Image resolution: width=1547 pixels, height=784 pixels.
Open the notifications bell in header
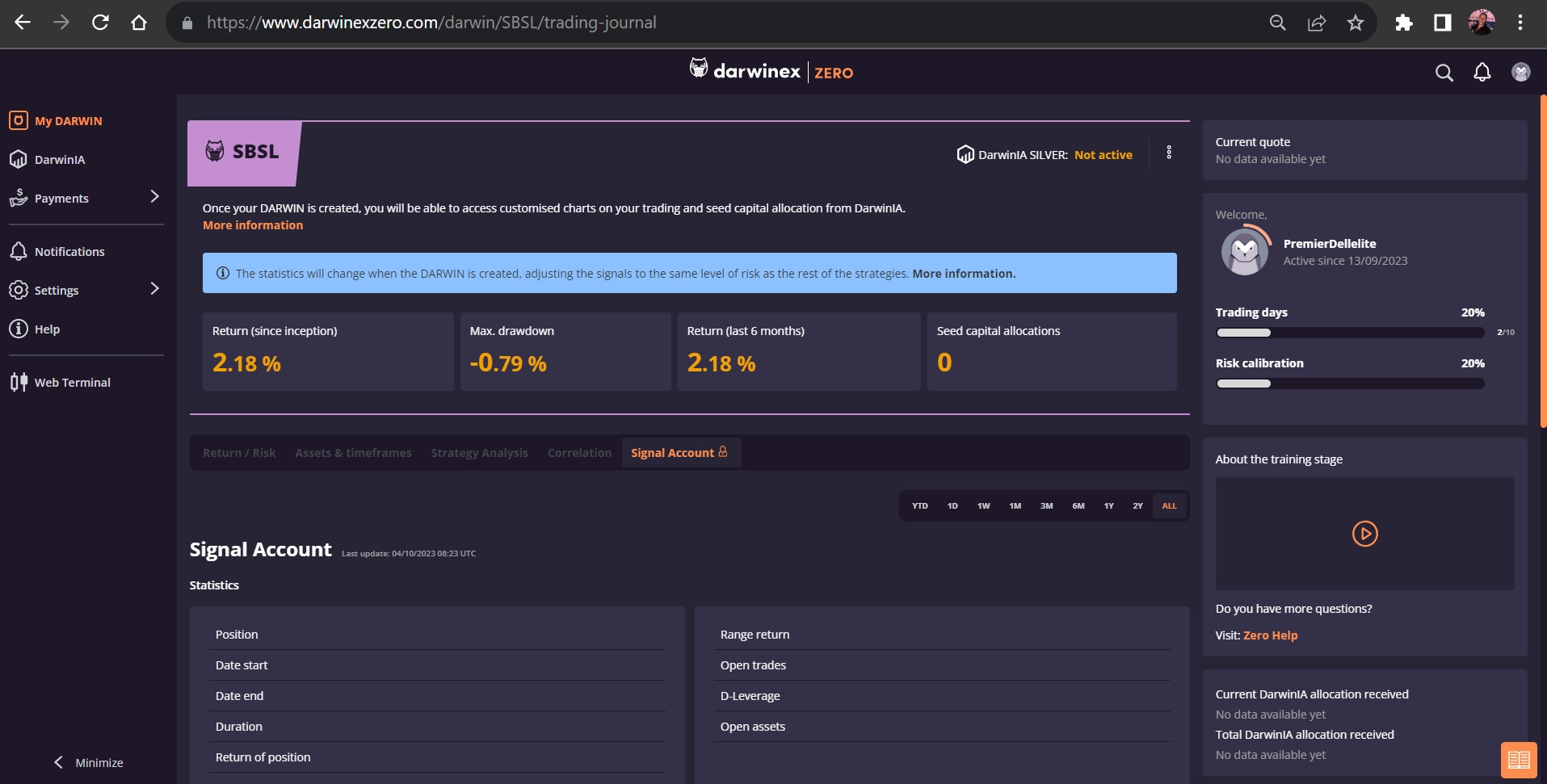tap(1482, 73)
